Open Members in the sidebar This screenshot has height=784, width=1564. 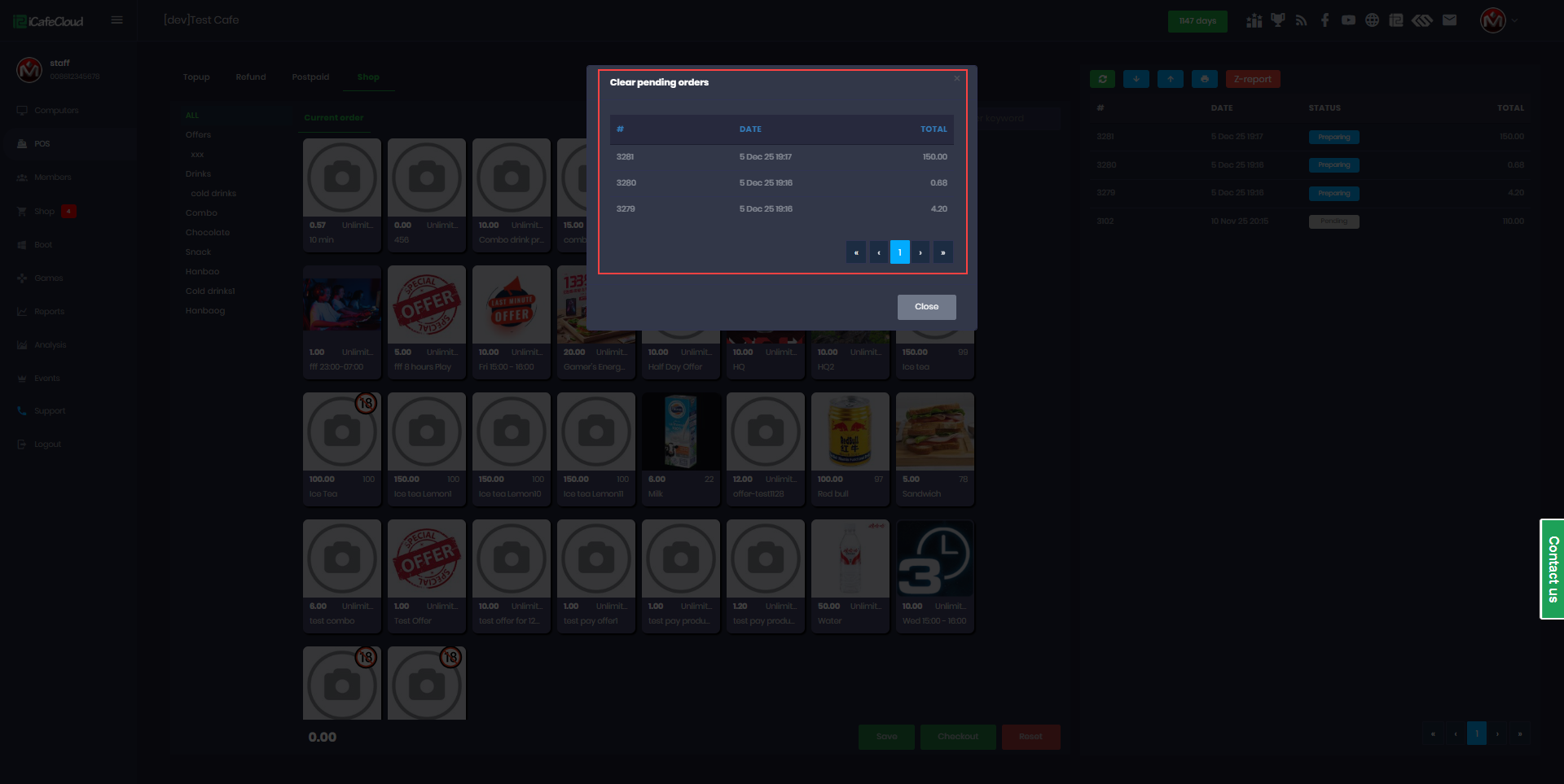tap(52, 177)
